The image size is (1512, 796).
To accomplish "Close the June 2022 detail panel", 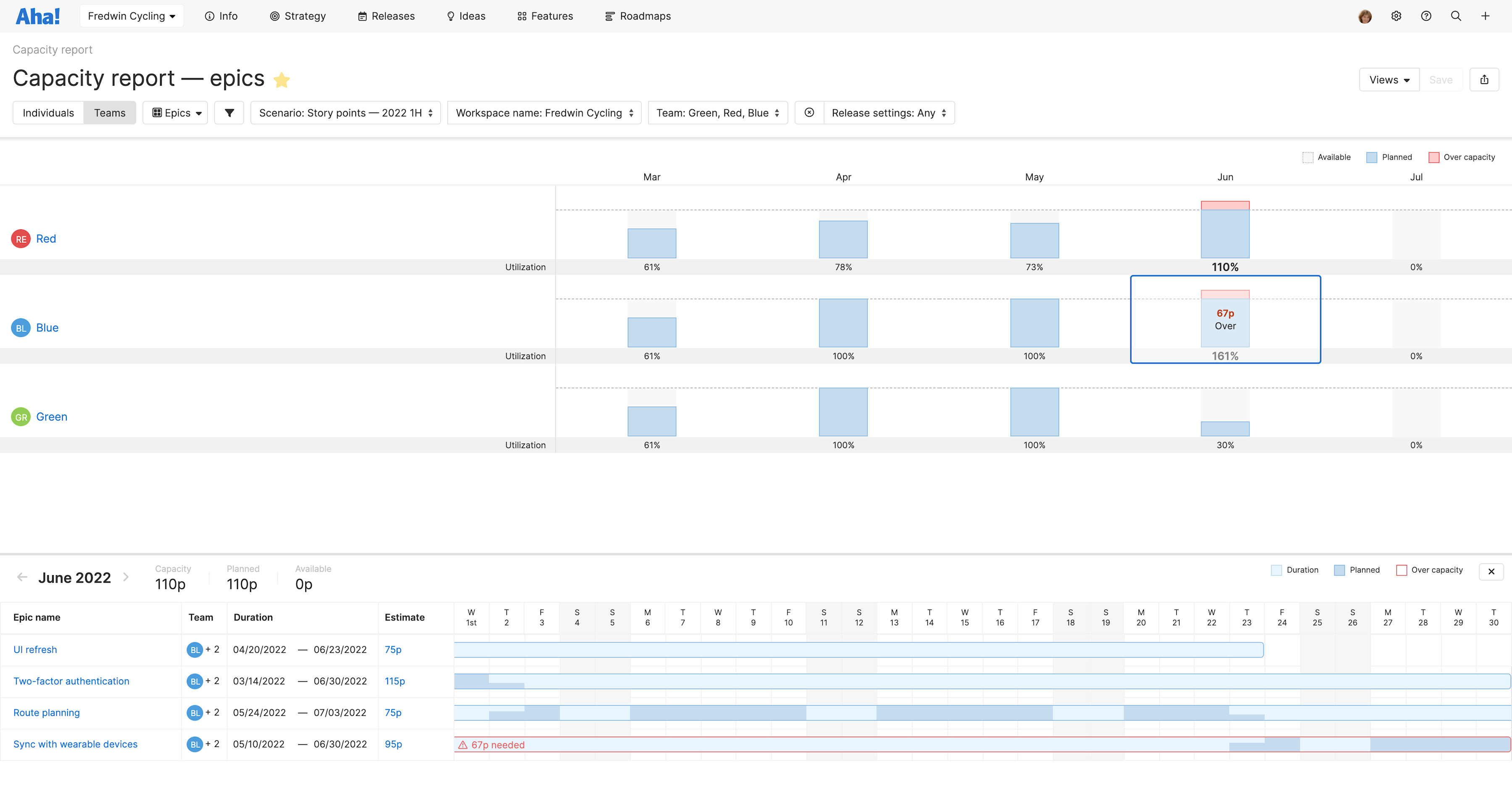I will (x=1491, y=571).
